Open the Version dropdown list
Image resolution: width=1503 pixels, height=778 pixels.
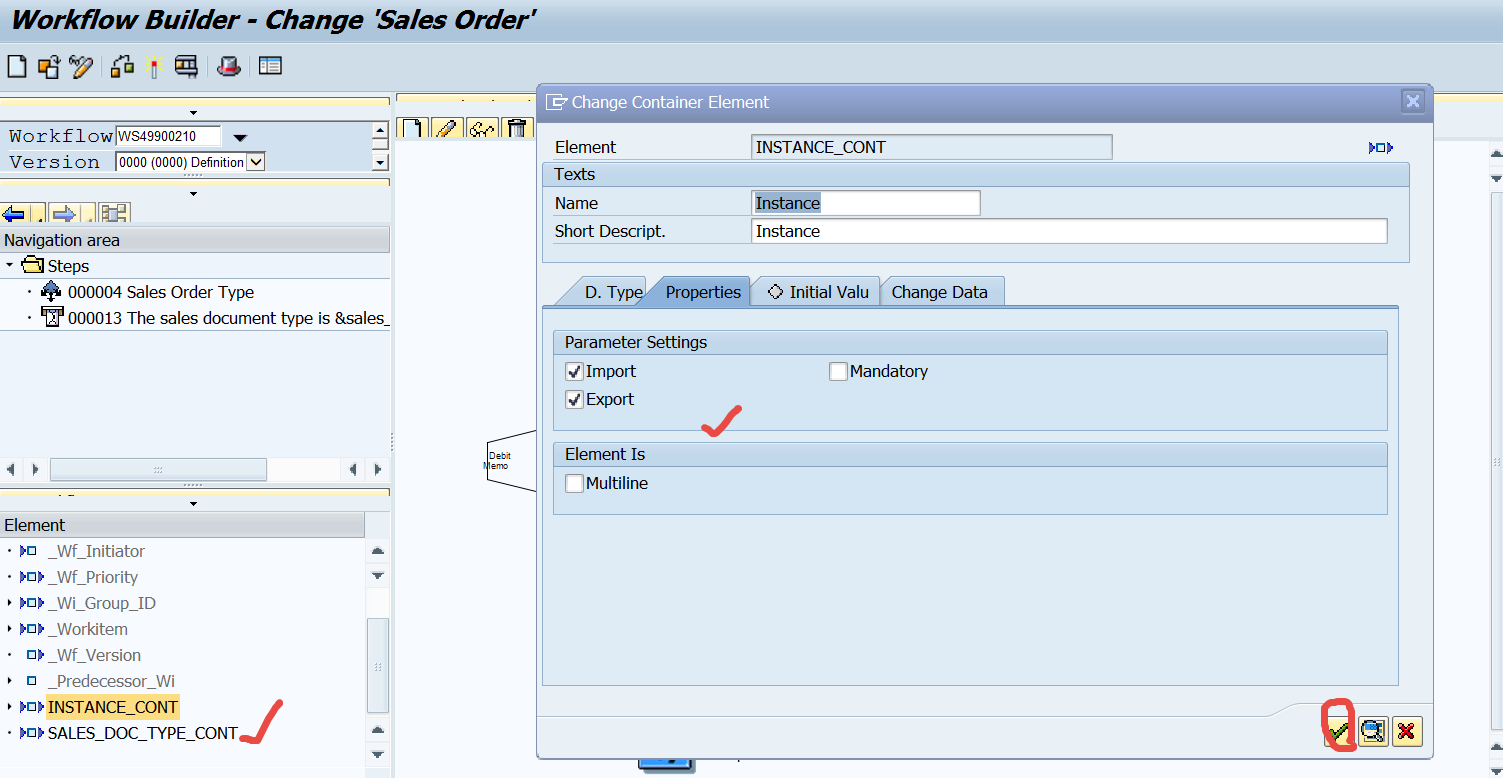coord(255,162)
